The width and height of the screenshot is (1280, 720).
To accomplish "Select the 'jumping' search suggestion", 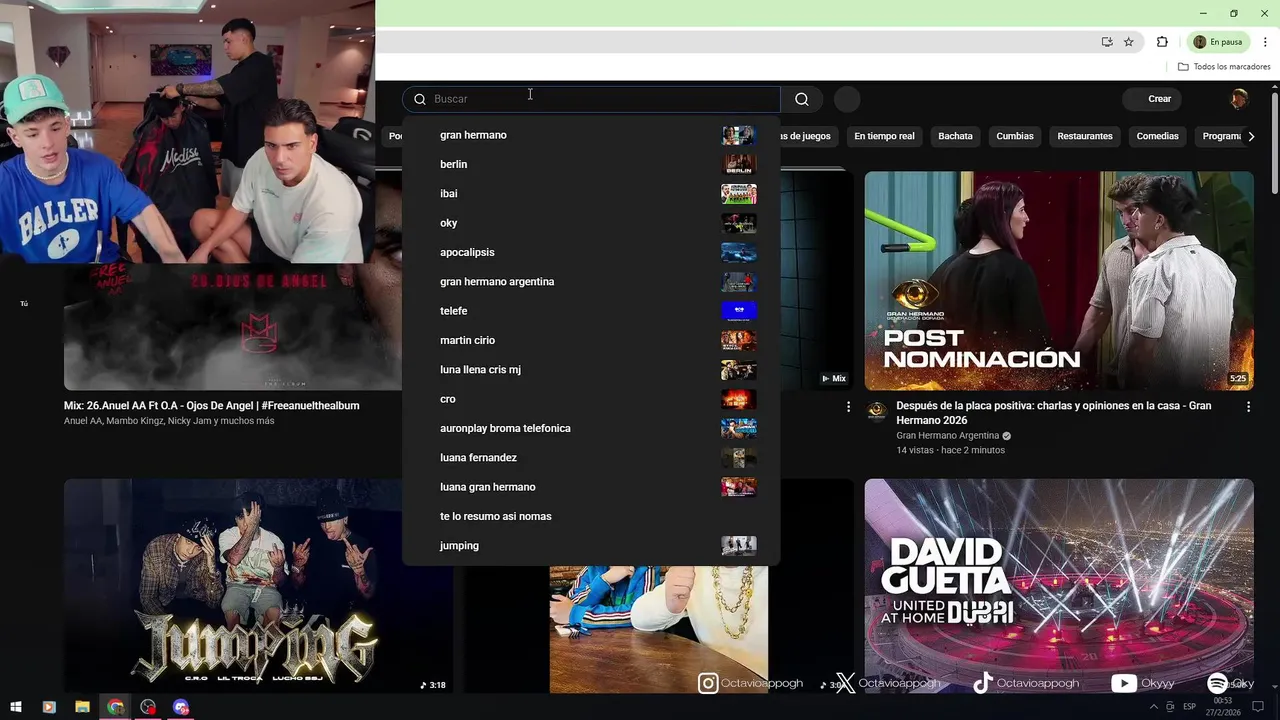I will click(591, 546).
